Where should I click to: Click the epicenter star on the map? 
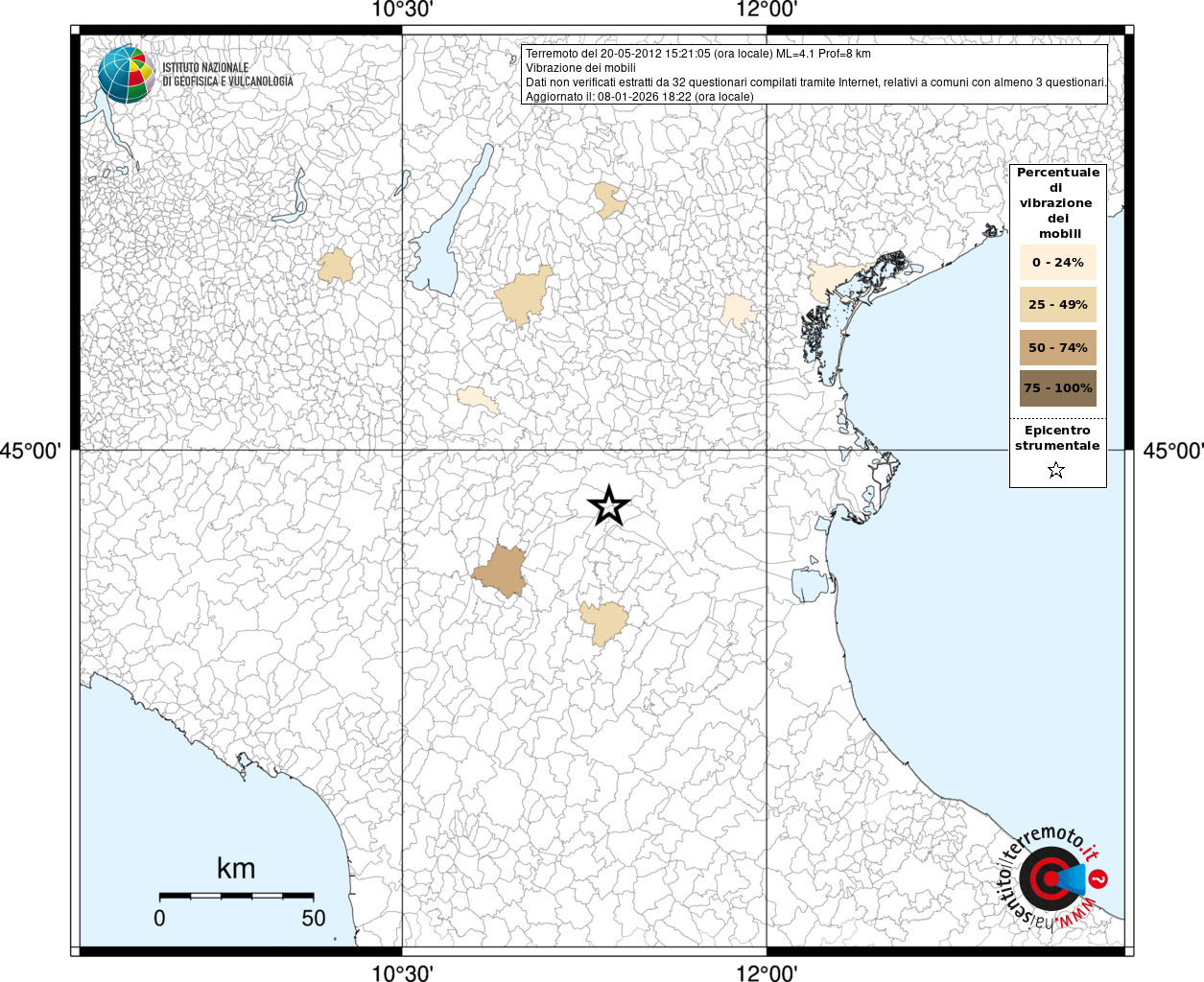608,505
